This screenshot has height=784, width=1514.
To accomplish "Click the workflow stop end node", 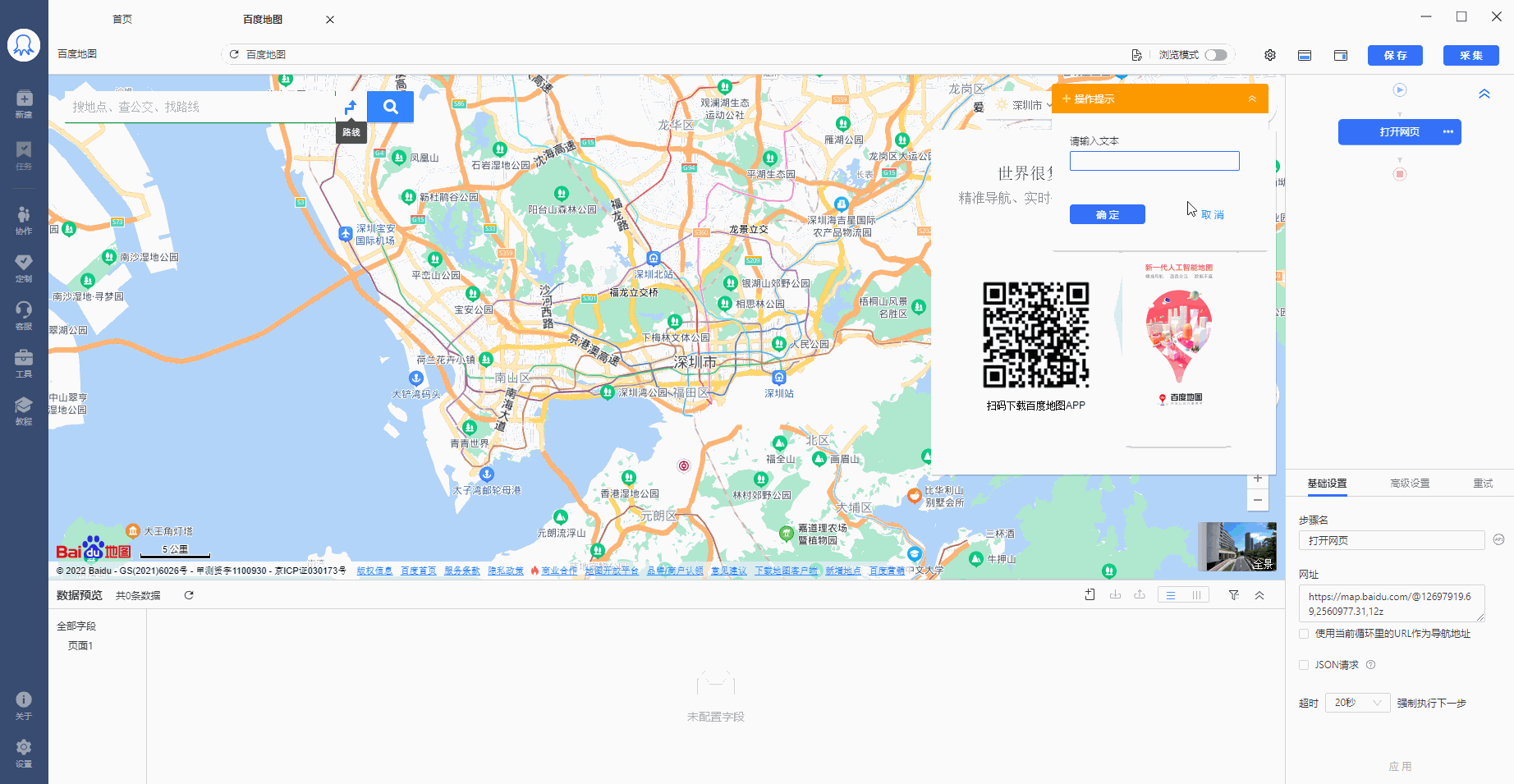I will click(x=1400, y=174).
